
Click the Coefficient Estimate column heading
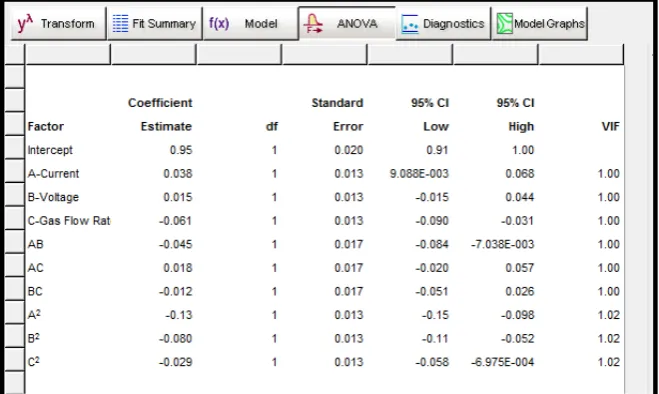click(x=160, y=114)
